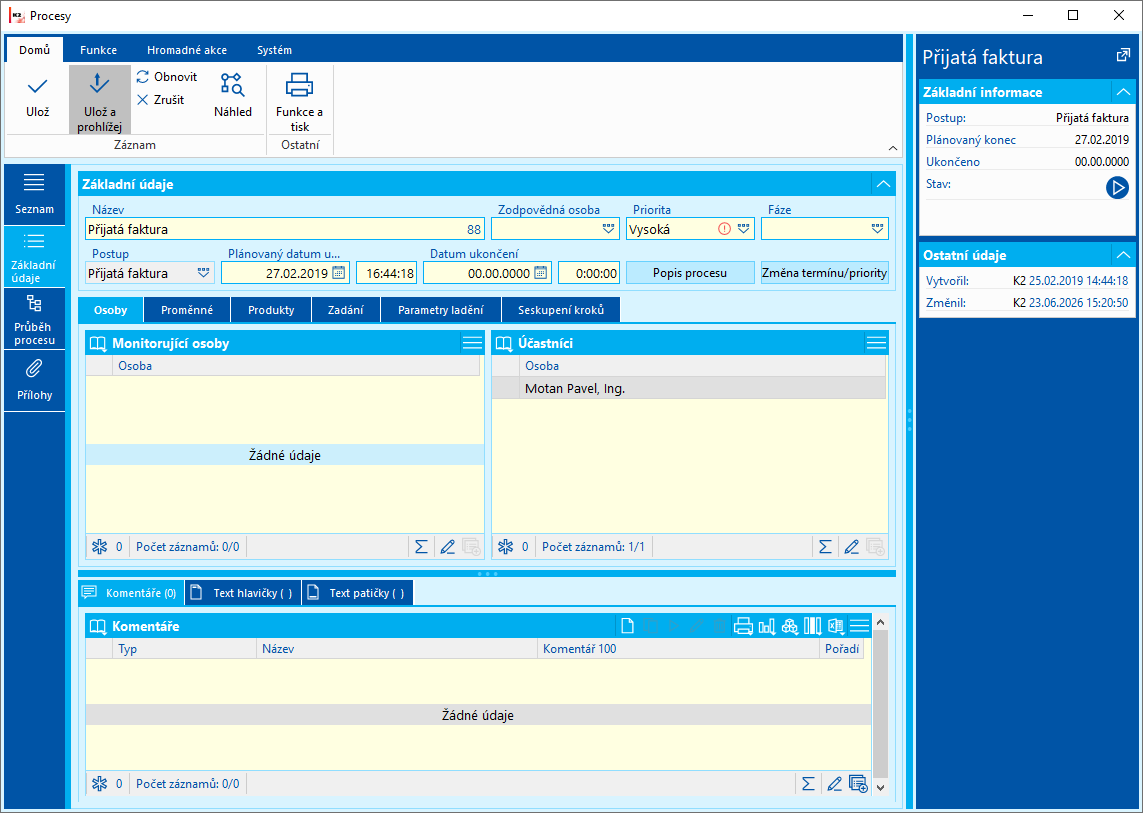Viewport: 1143px width, 813px height.
Task: Open Přílohy attachments in sidebar
Action: (34, 381)
